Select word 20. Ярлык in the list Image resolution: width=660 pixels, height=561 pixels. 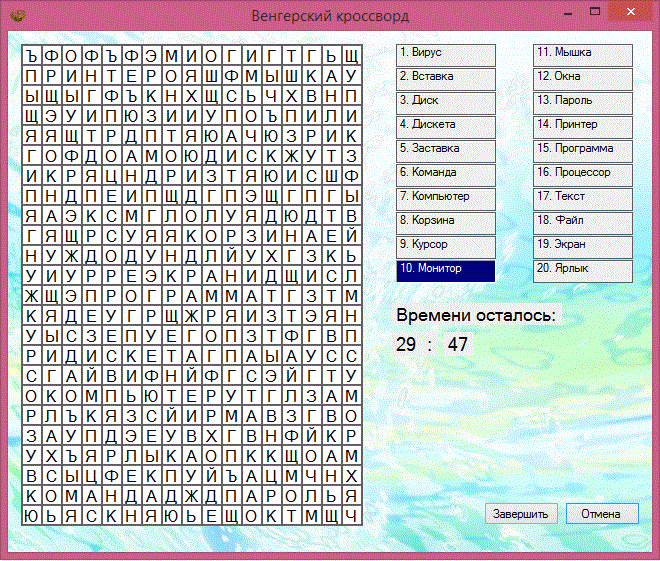pyautogui.click(x=582, y=270)
